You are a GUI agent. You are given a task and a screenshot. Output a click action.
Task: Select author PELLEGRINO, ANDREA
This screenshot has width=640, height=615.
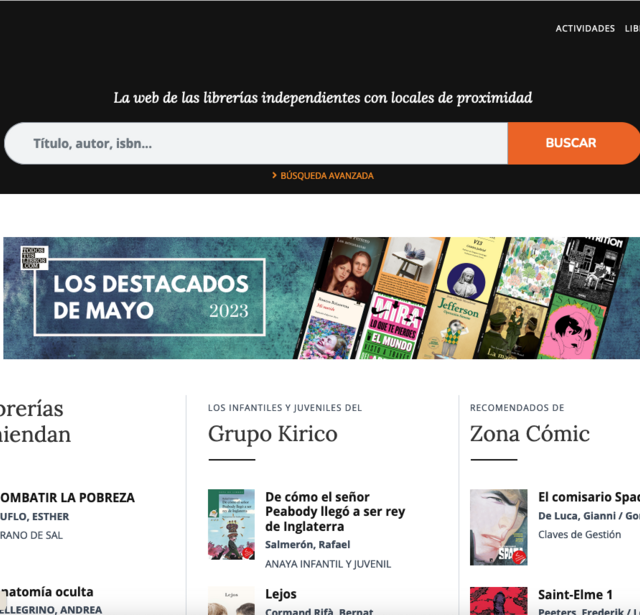click(51, 610)
